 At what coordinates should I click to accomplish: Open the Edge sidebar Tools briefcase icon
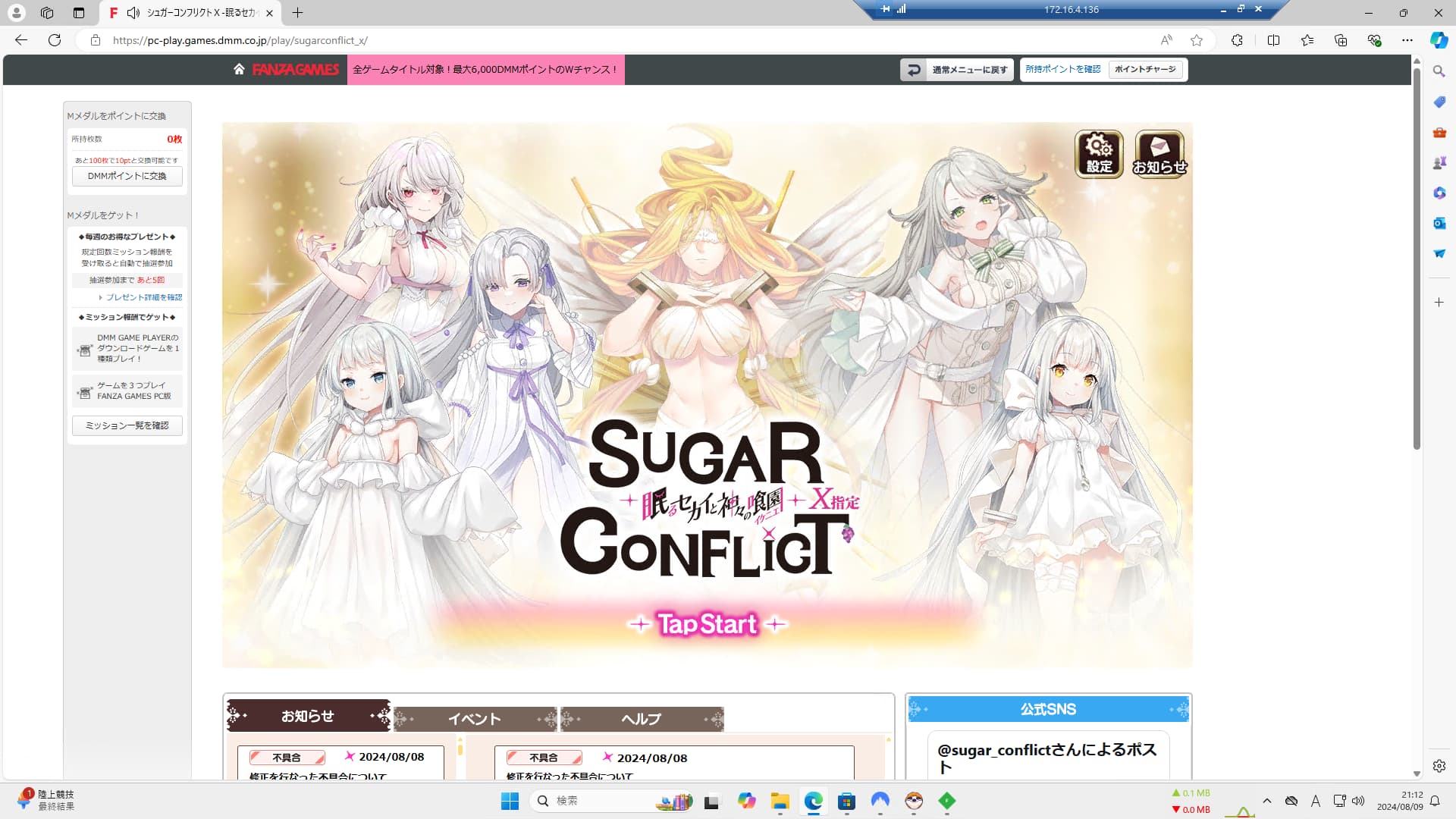(1439, 132)
